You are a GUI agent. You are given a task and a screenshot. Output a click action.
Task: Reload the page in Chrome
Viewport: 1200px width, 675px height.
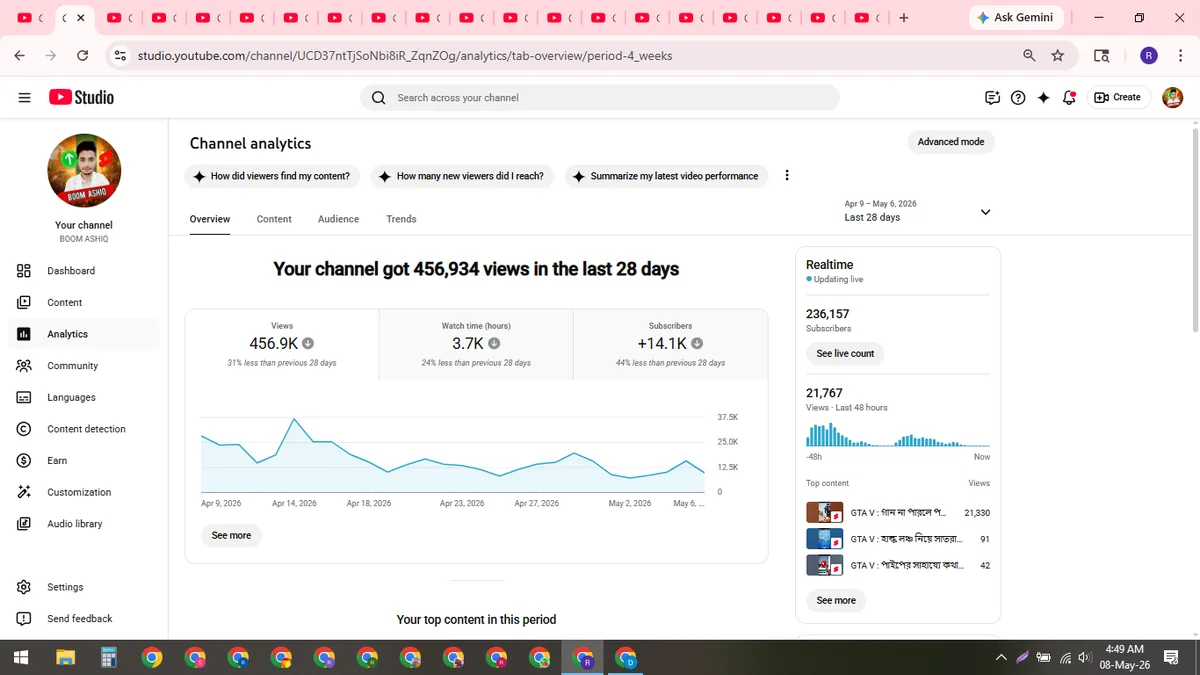pyautogui.click(x=82, y=56)
